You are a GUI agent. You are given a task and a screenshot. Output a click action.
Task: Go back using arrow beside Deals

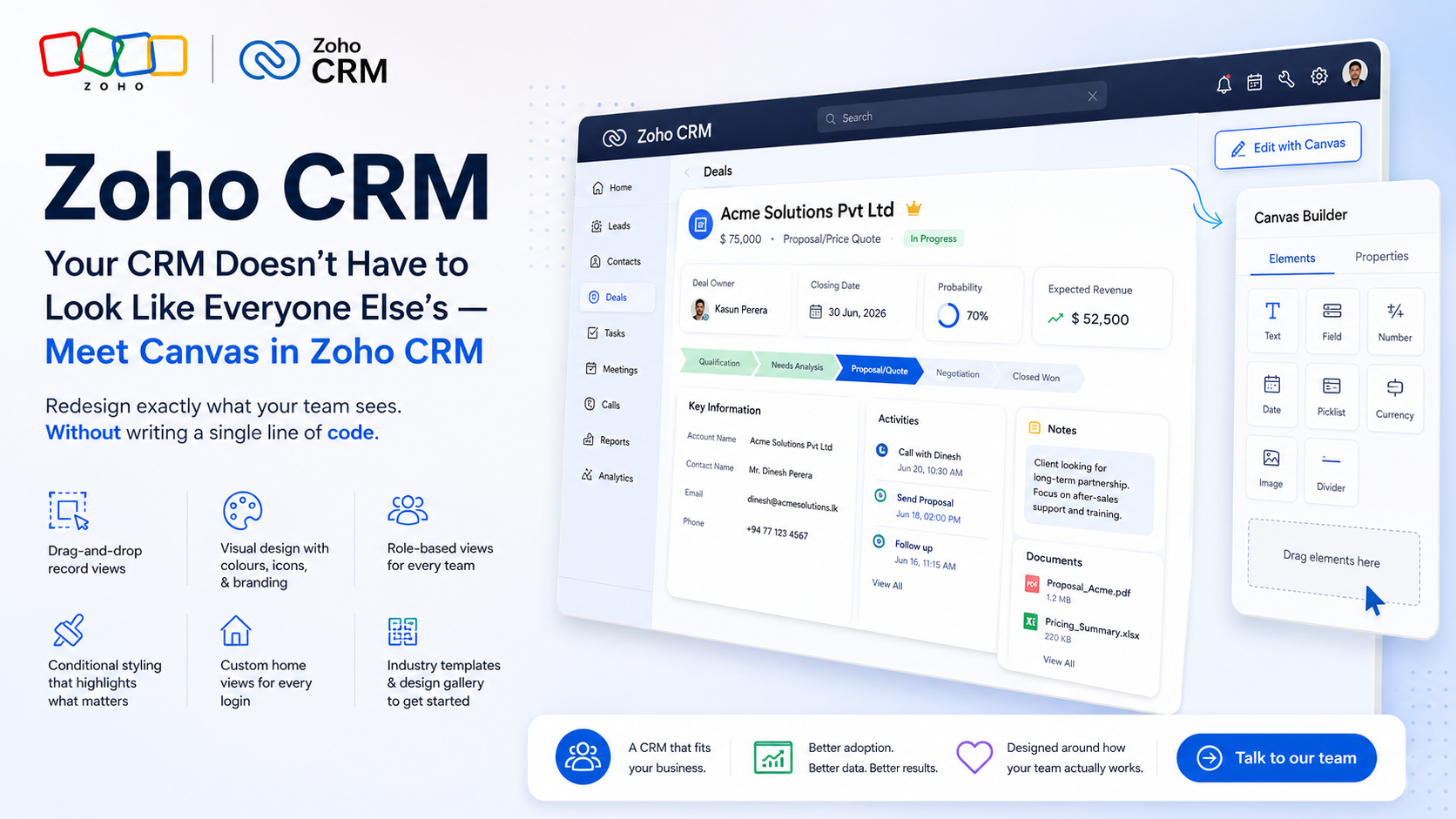(687, 172)
